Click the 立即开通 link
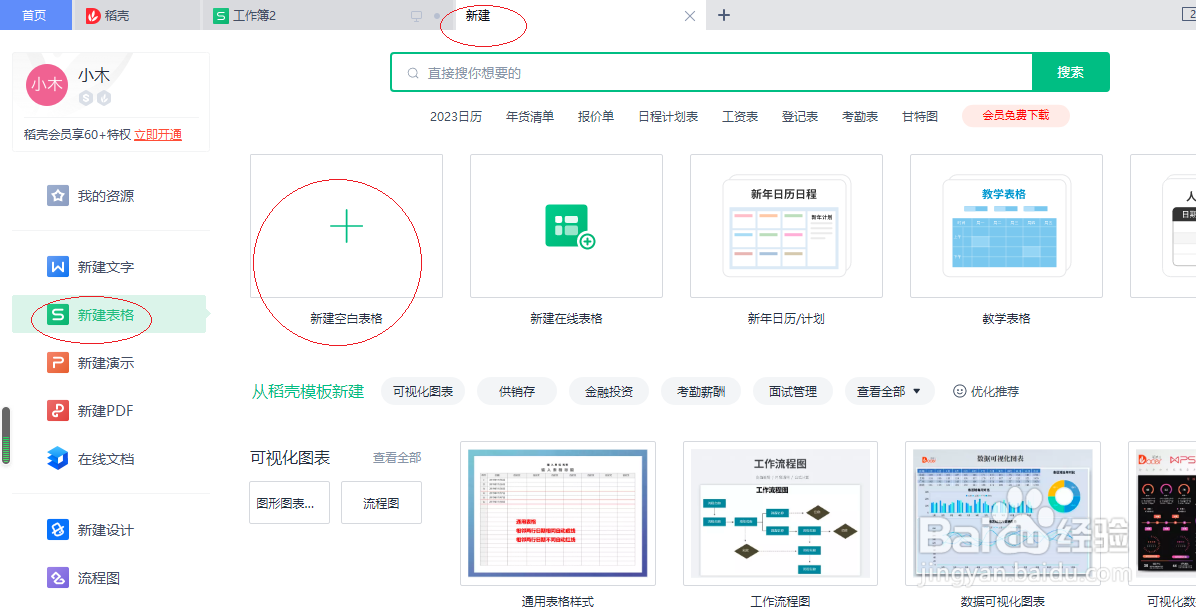 (158, 135)
